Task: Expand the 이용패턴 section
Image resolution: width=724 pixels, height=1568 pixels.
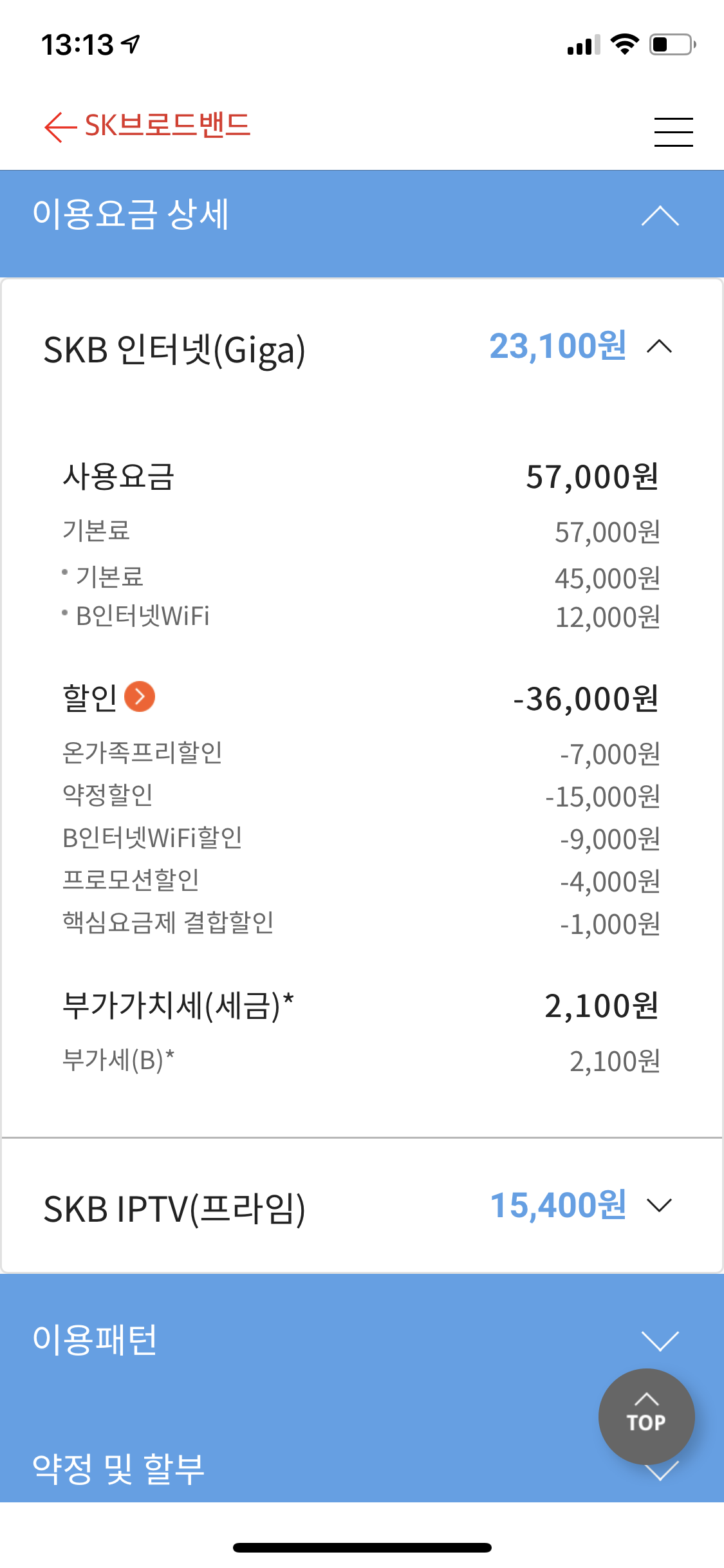Action: [x=660, y=1341]
